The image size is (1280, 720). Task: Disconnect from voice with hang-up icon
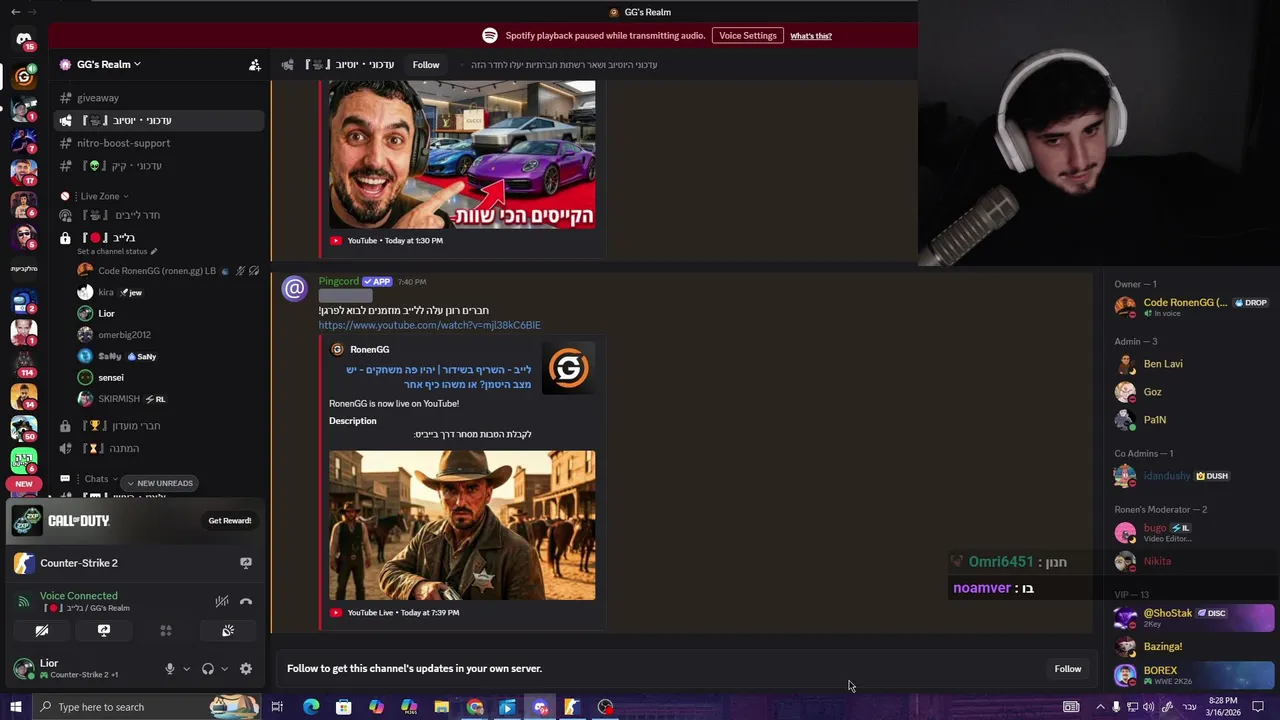[x=246, y=601]
